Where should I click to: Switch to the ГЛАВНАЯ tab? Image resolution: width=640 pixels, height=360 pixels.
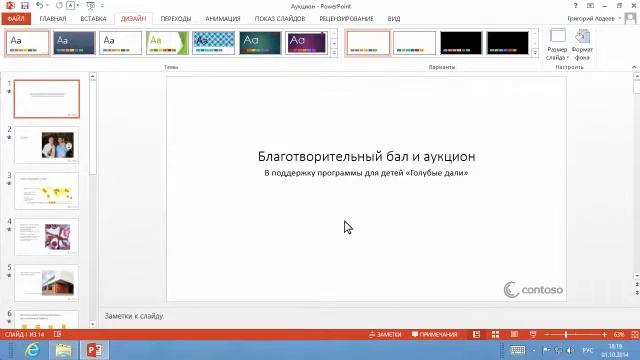pyautogui.click(x=53, y=19)
